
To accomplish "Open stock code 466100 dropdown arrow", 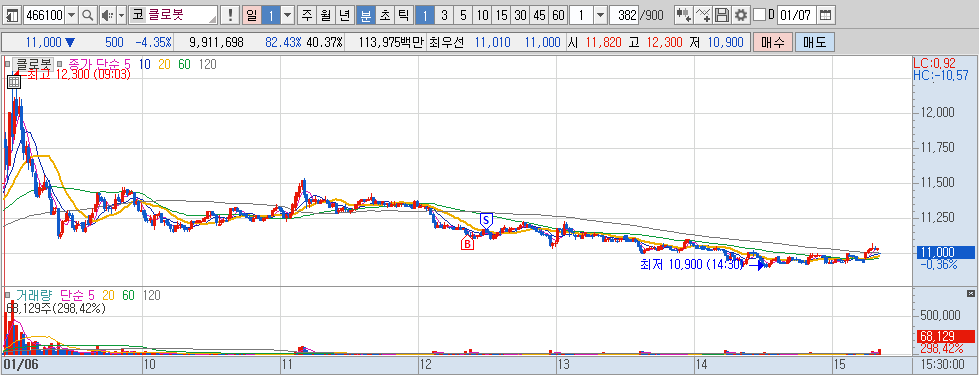I will click(72, 15).
